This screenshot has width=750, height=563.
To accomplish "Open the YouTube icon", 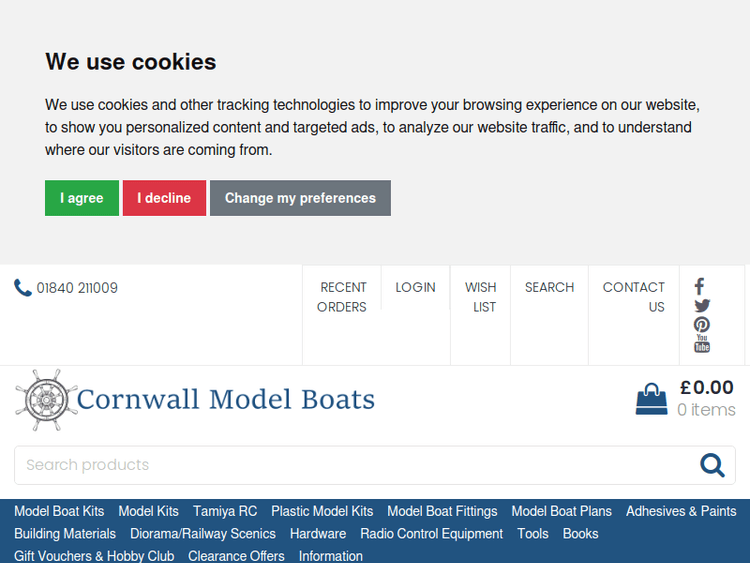I will (x=702, y=344).
